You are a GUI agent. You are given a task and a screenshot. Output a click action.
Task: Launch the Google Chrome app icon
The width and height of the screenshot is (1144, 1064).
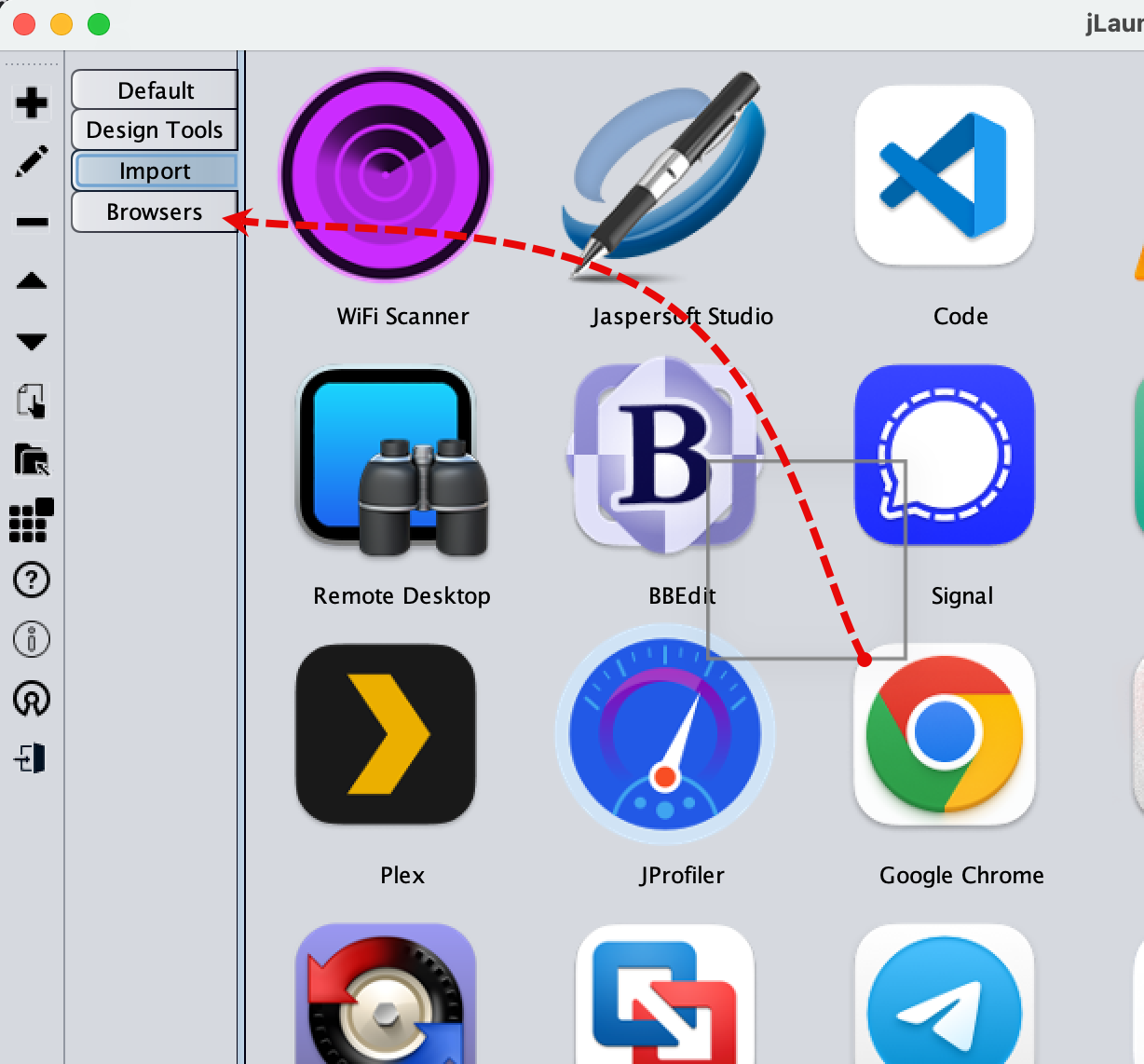944,734
